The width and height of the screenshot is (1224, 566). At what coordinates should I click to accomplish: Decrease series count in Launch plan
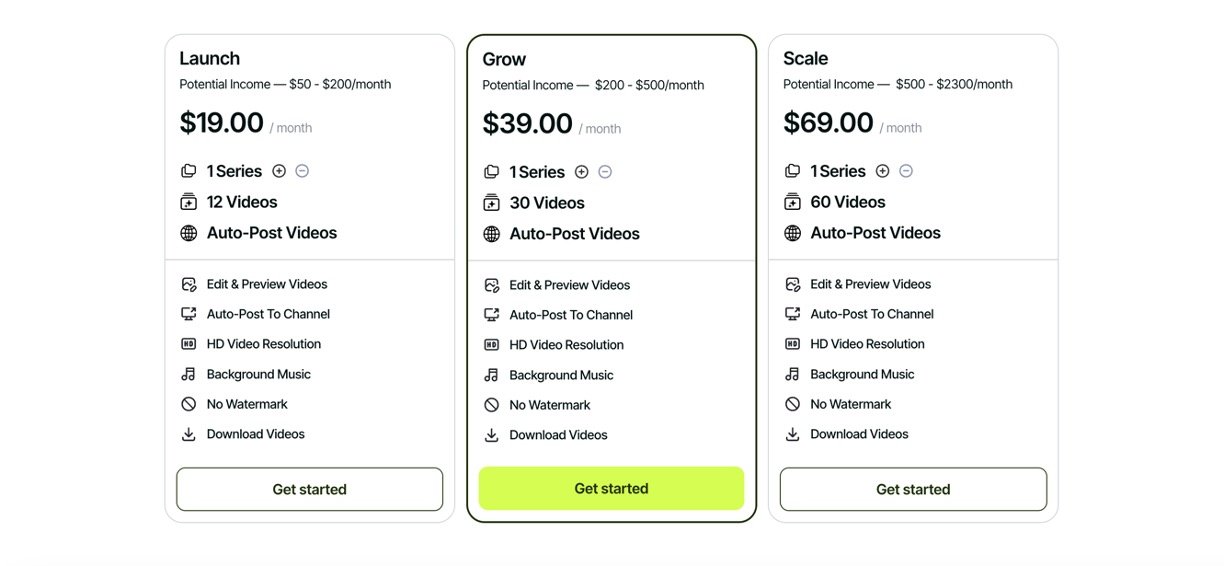point(302,171)
